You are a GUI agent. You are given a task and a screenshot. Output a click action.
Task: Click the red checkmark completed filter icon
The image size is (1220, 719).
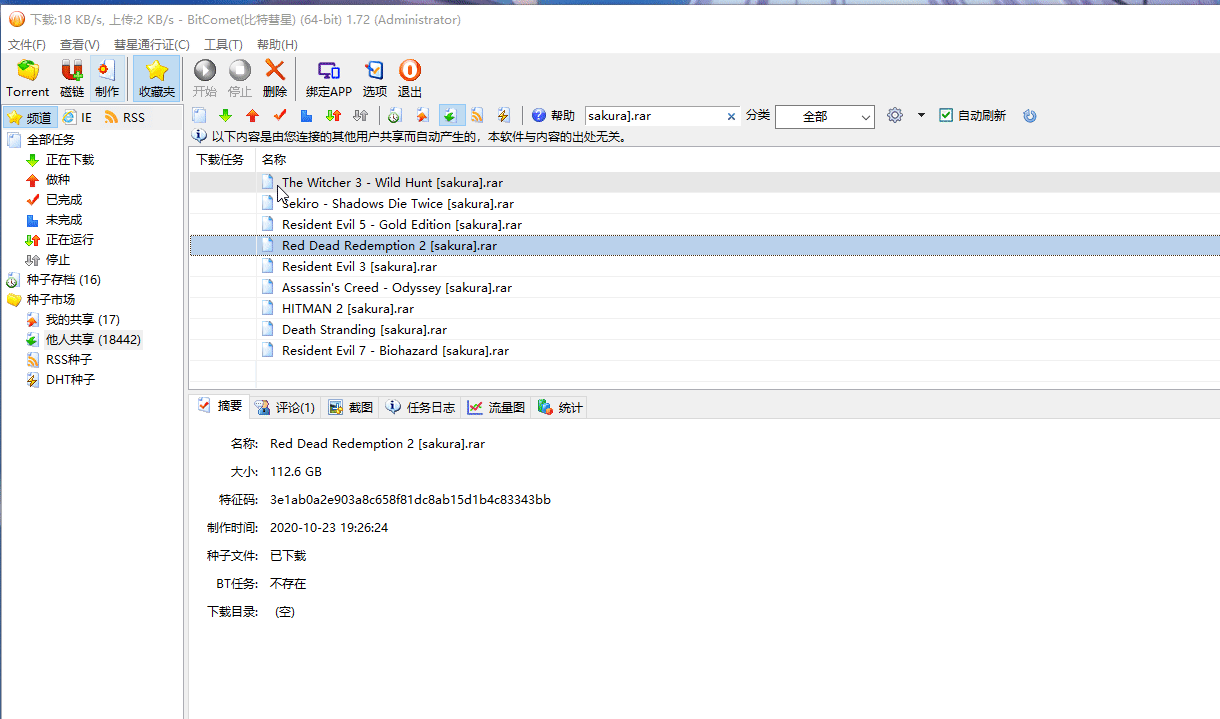(x=280, y=116)
